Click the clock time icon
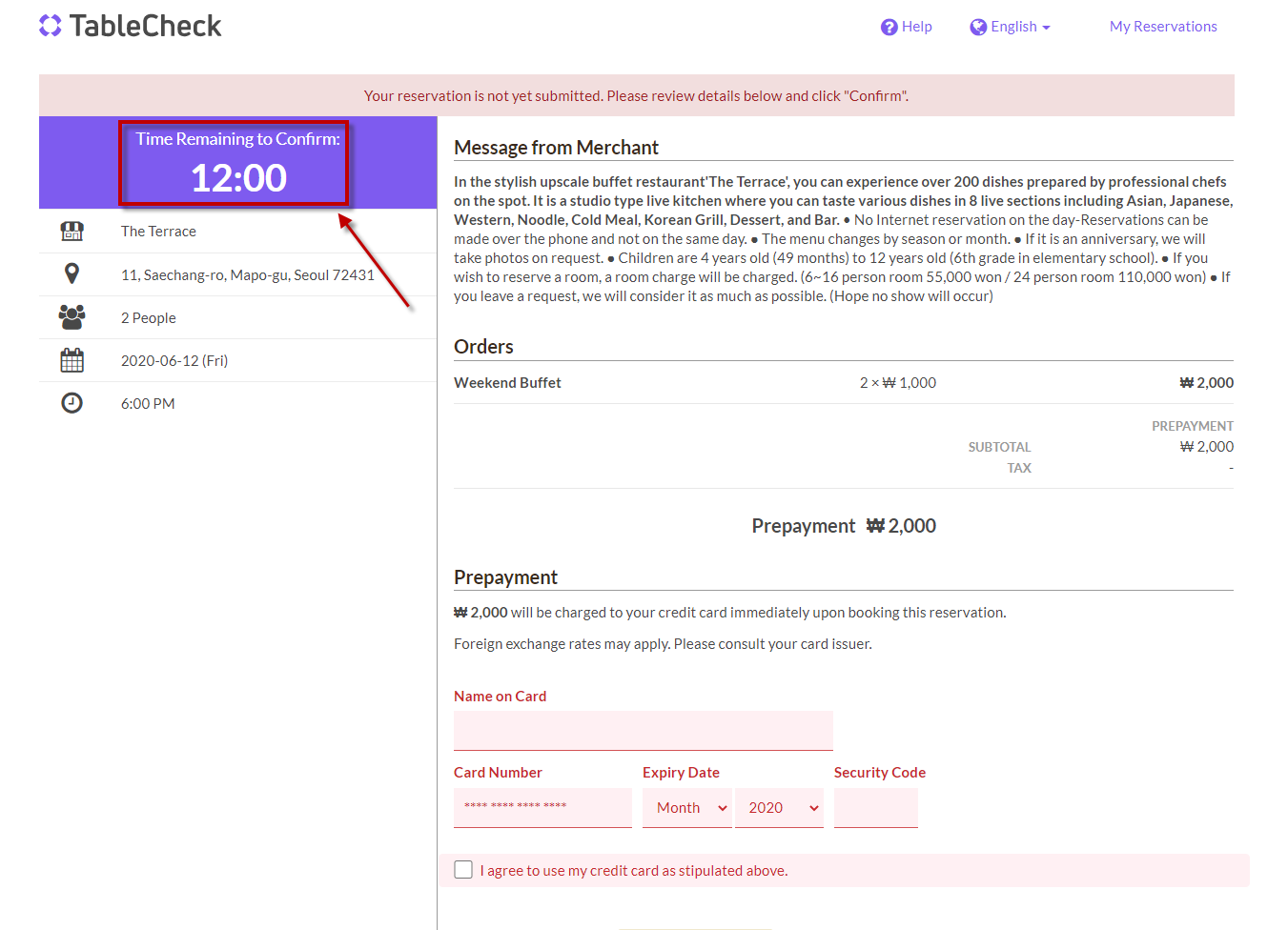Viewport: 1288px width, 930px height. tap(72, 403)
